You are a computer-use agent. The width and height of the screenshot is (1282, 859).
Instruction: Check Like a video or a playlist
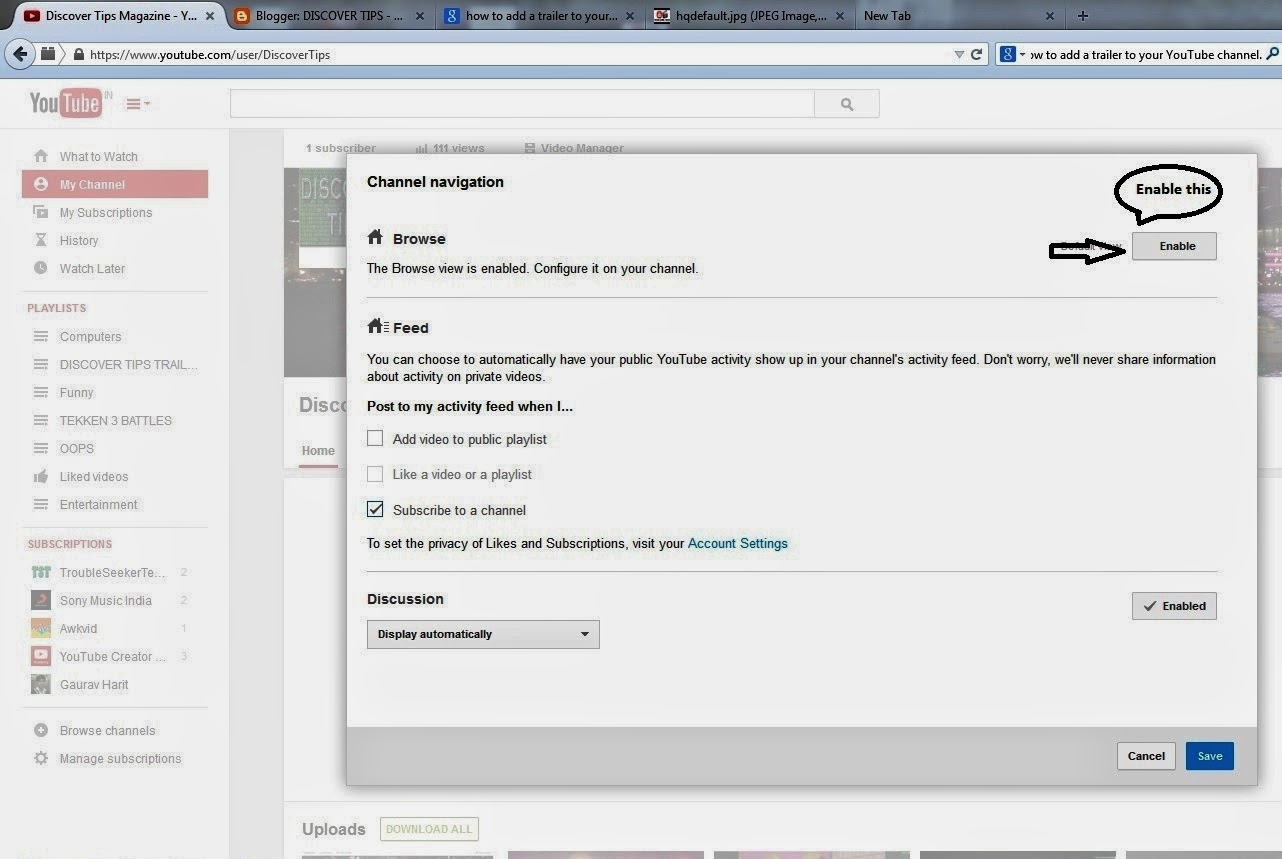pyautogui.click(x=375, y=474)
